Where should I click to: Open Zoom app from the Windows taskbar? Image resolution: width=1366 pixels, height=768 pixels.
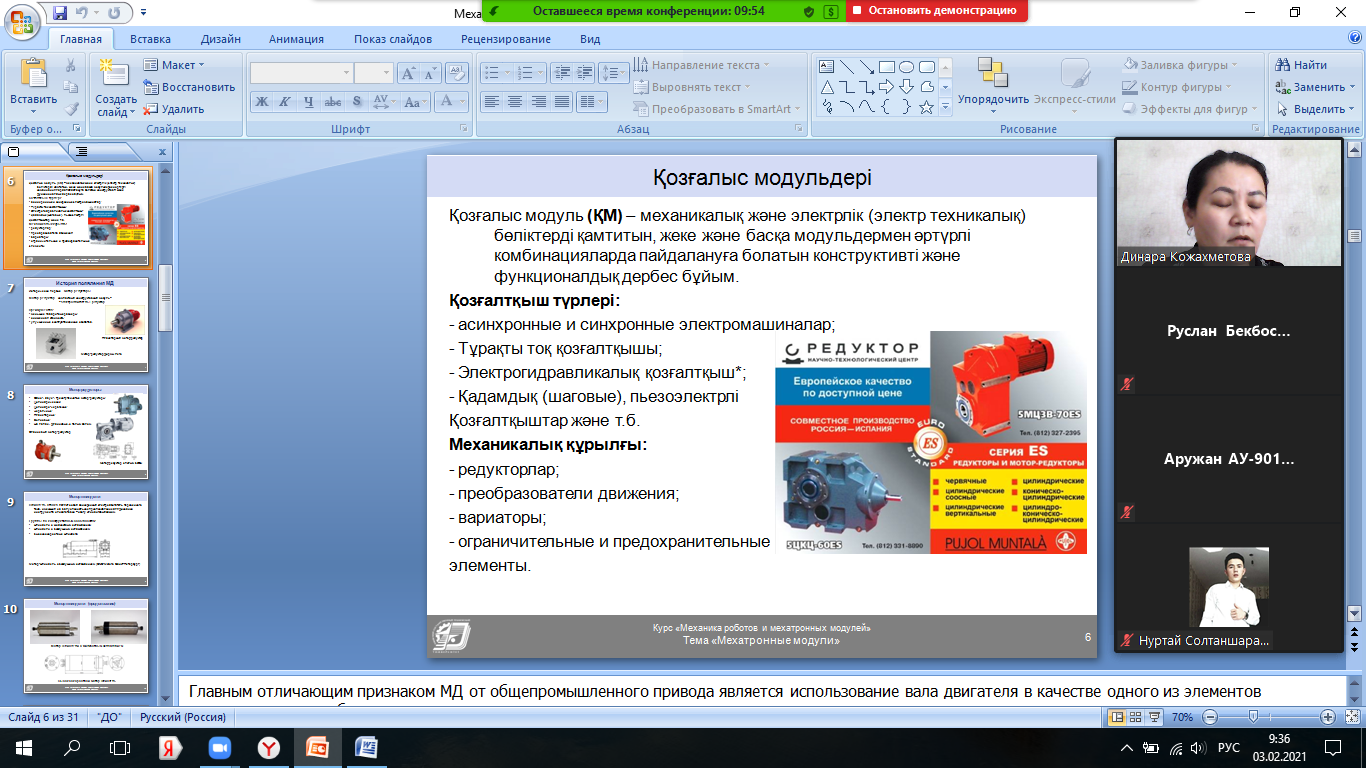[219, 747]
